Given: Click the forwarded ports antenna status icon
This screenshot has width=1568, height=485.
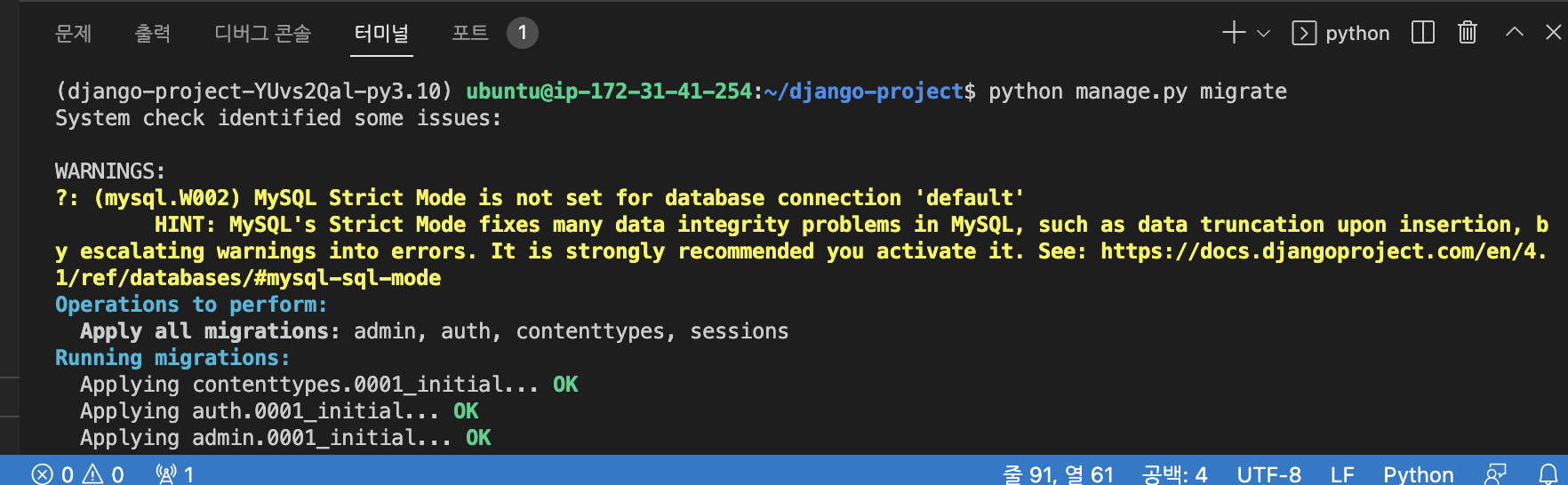Looking at the screenshot, I should [174, 473].
